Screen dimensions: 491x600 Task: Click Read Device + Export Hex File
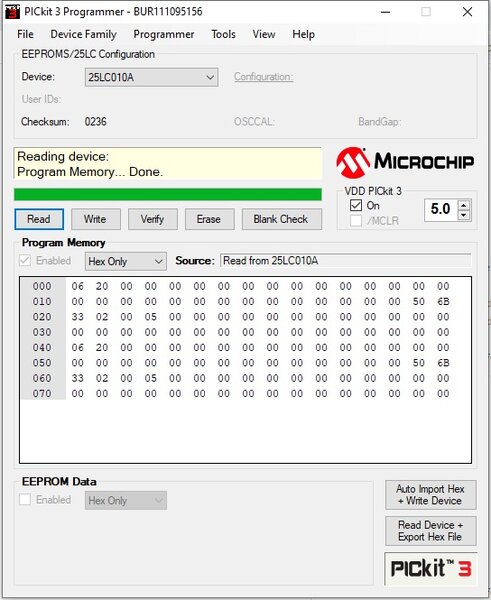pos(431,531)
